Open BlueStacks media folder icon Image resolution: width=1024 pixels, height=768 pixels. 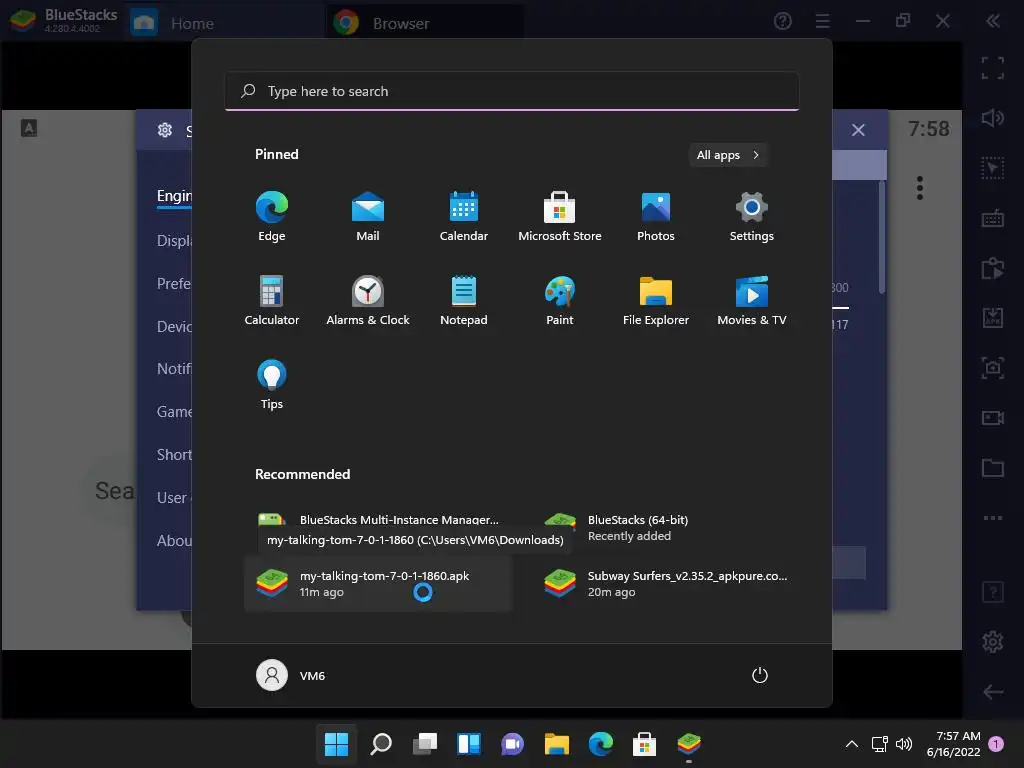point(993,468)
